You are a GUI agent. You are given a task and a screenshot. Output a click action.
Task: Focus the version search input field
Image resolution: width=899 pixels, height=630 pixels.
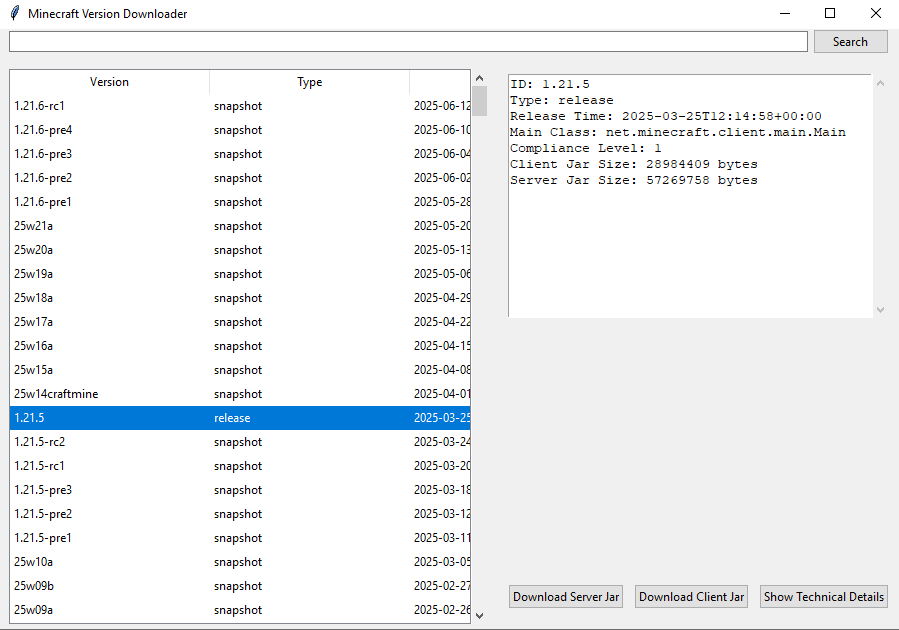tap(408, 42)
